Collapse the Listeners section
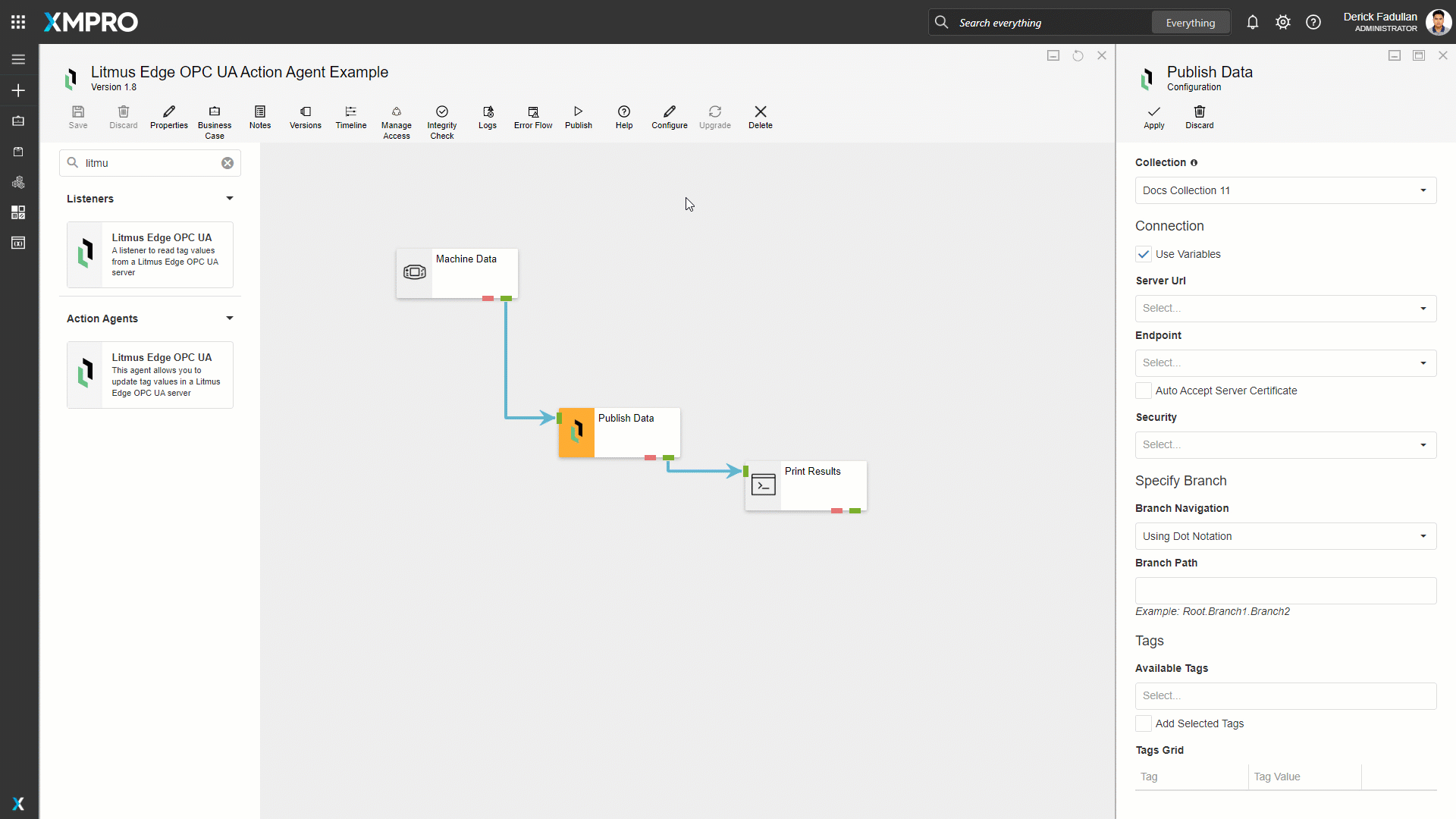This screenshot has width=1456, height=819. (x=229, y=199)
